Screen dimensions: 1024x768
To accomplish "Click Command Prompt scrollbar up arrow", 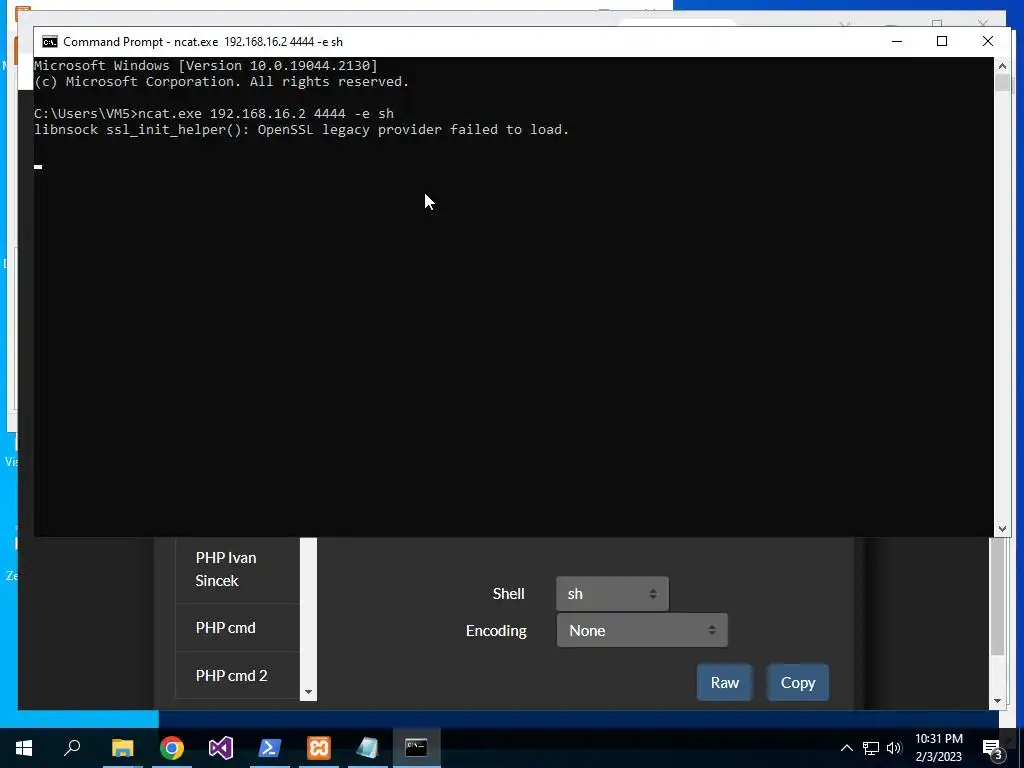I will (x=1002, y=66).
